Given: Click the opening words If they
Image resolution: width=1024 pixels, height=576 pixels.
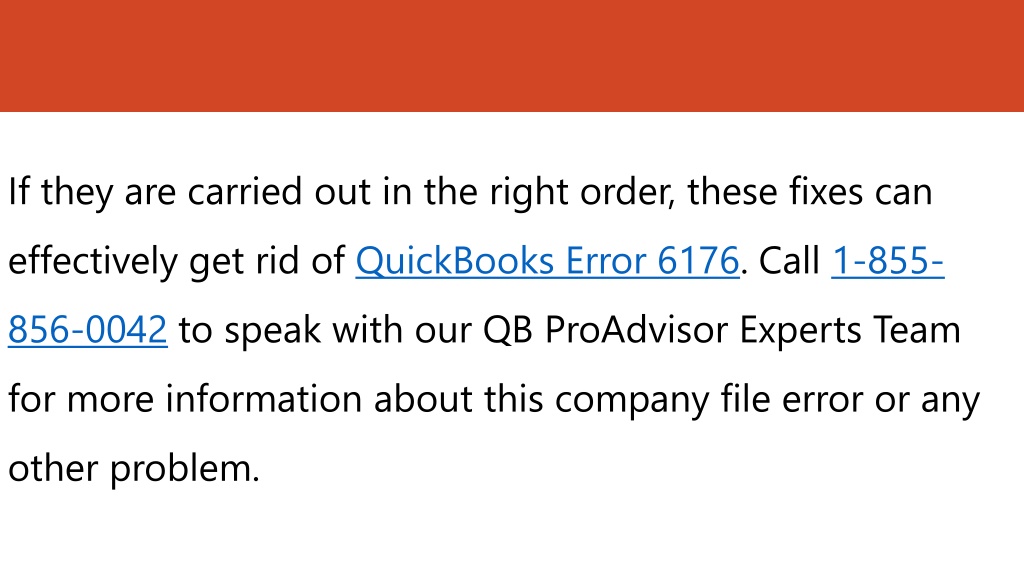Looking at the screenshot, I should pyautogui.click(x=60, y=192).
